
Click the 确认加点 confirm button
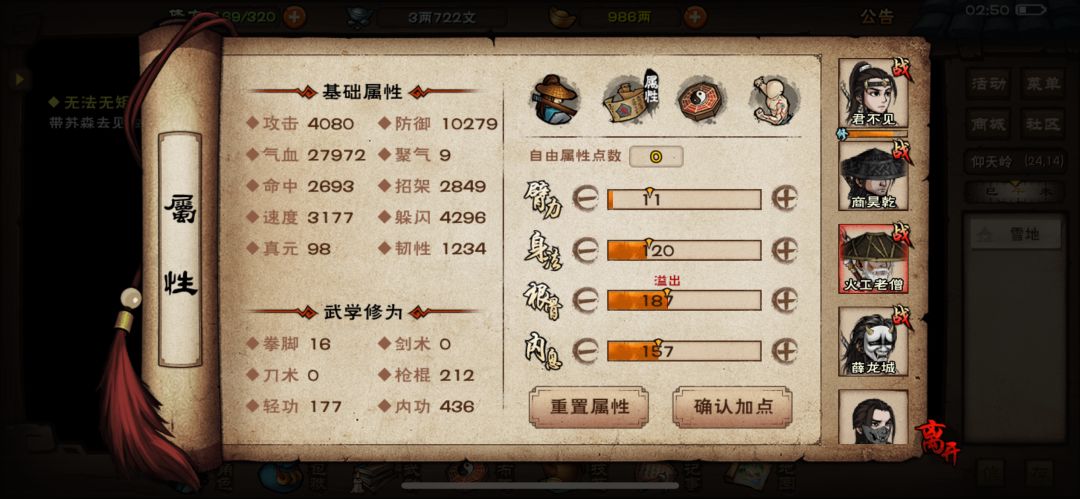[x=733, y=407]
